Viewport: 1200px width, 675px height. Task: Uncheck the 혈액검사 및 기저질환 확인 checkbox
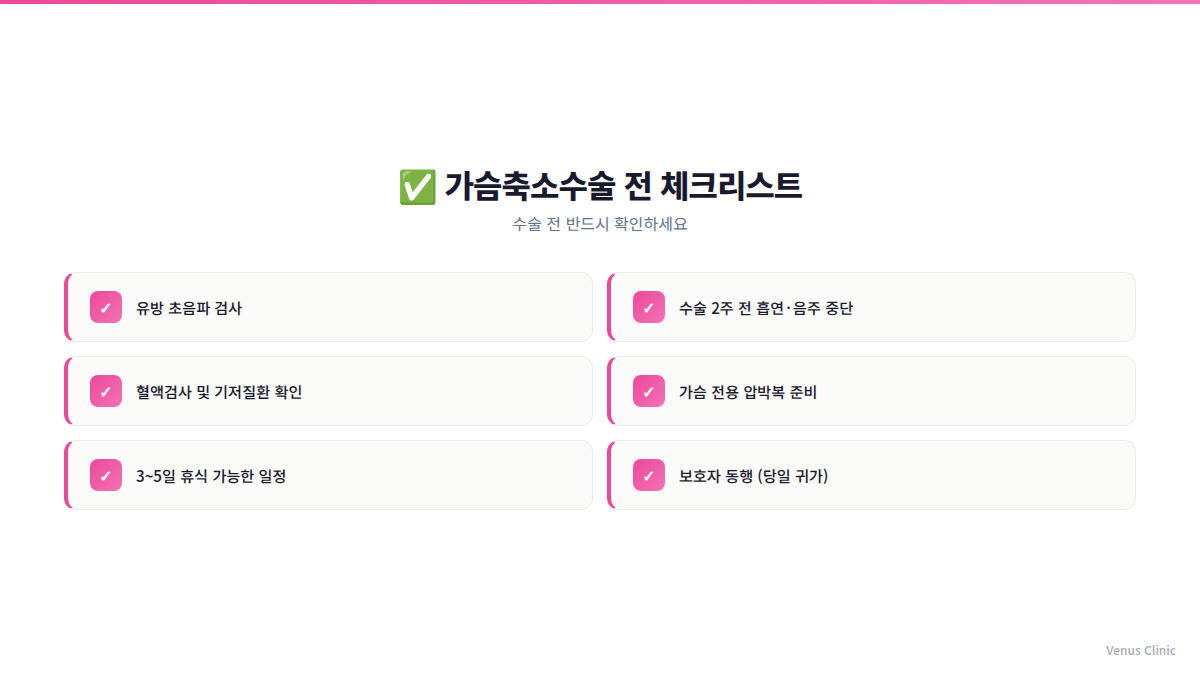click(x=106, y=391)
